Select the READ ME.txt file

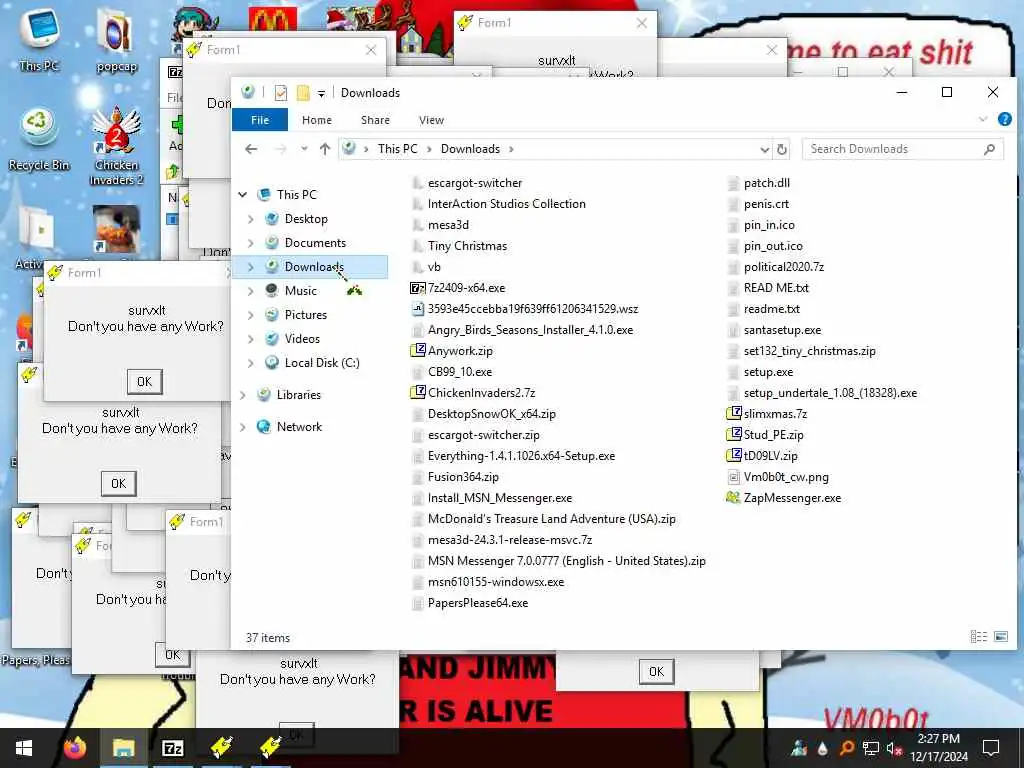tap(767, 287)
